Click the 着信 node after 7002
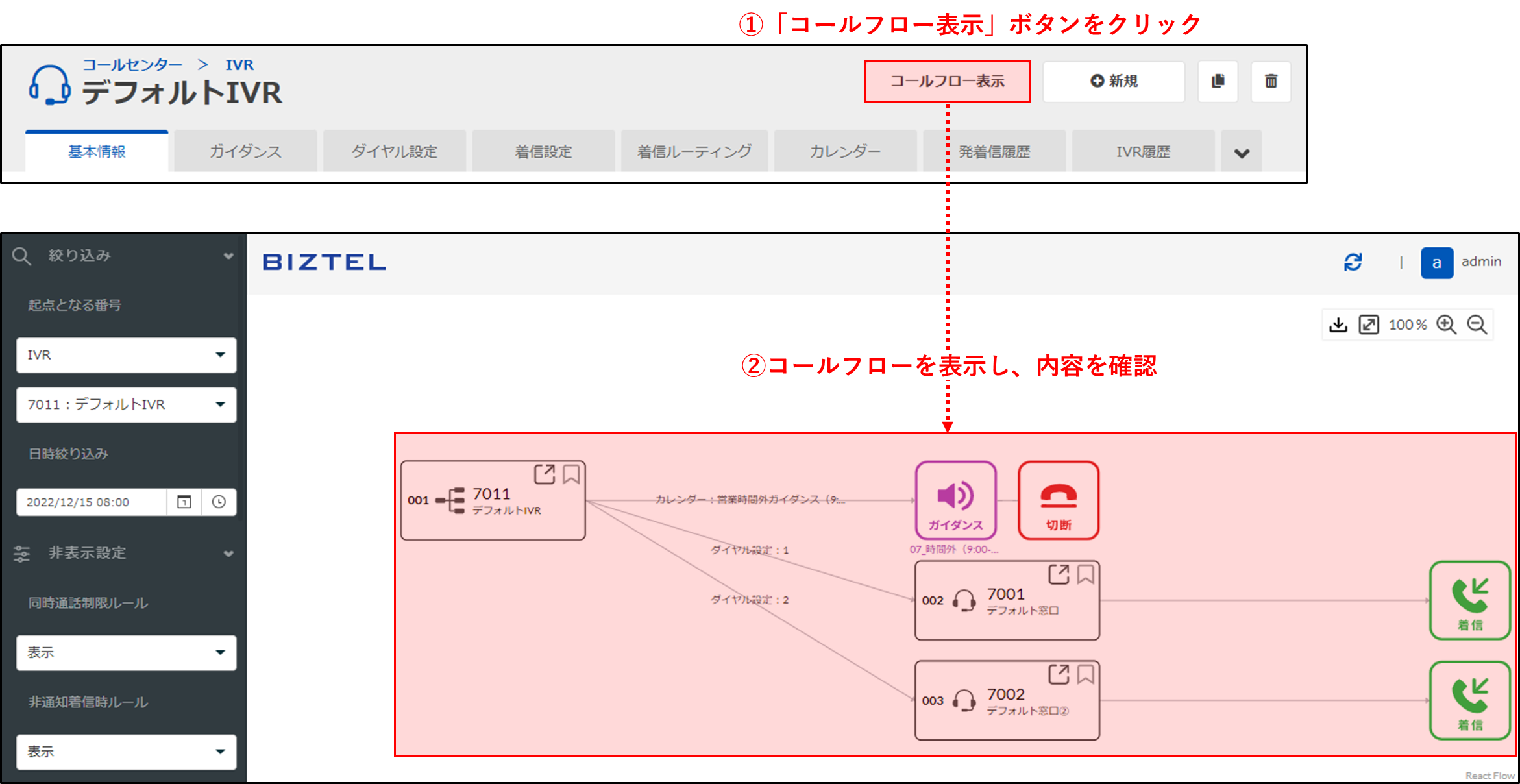Image resolution: width=1520 pixels, height=784 pixels. coord(1470,700)
